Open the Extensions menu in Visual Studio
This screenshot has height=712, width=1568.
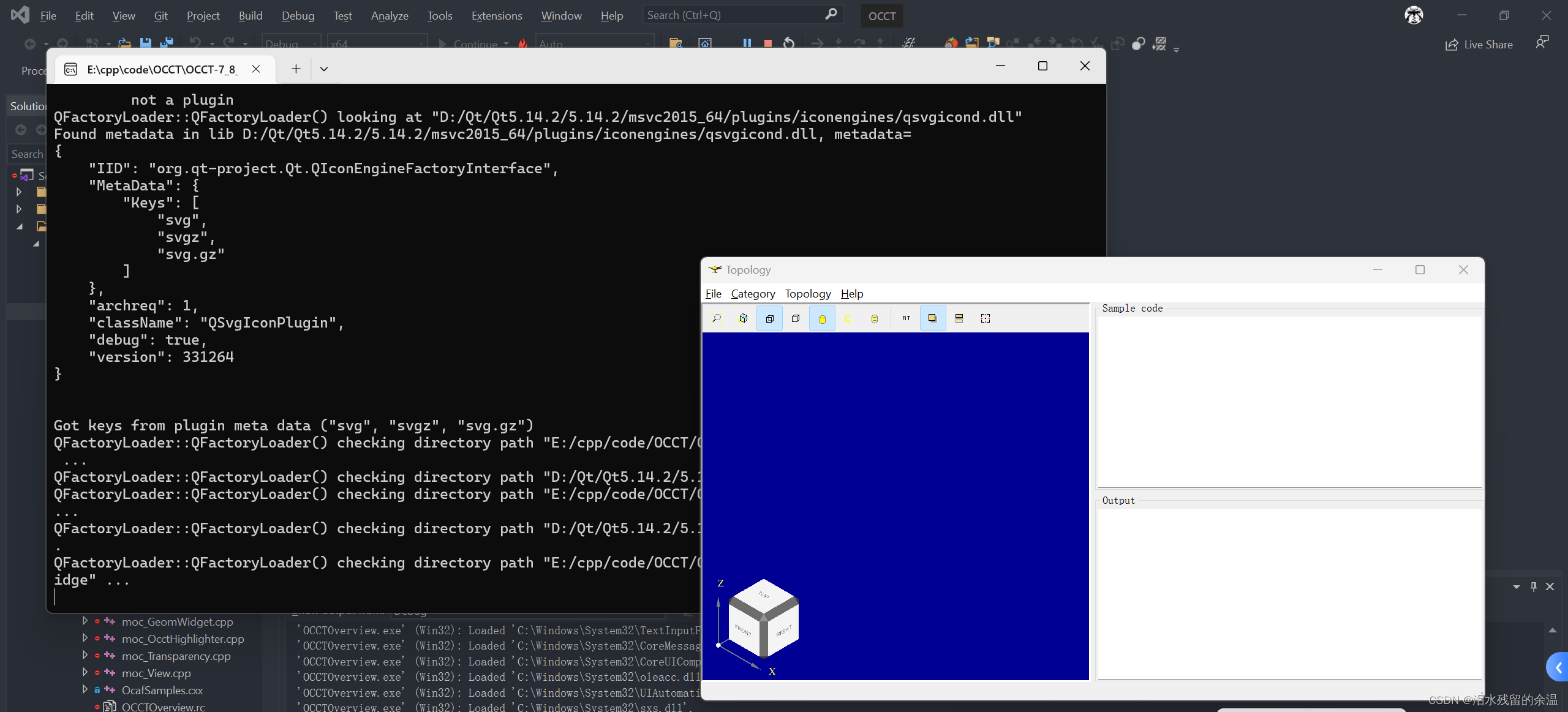pyautogui.click(x=496, y=16)
